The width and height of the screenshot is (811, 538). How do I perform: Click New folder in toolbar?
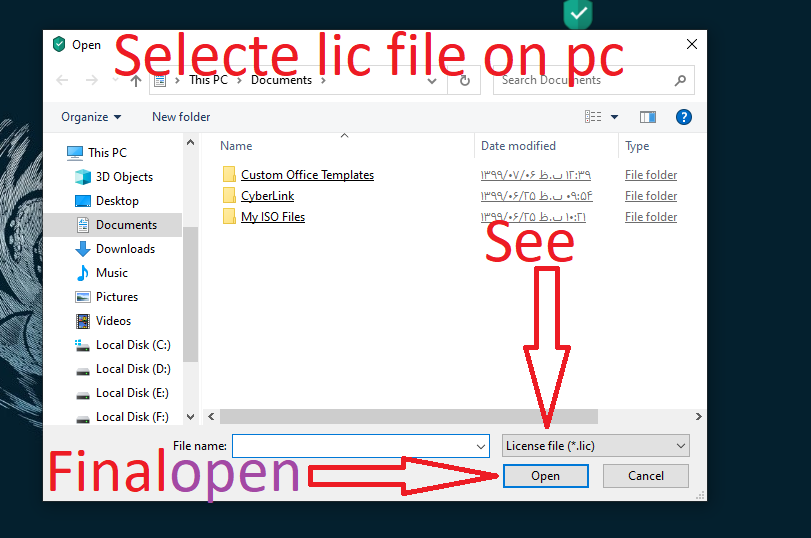[181, 117]
